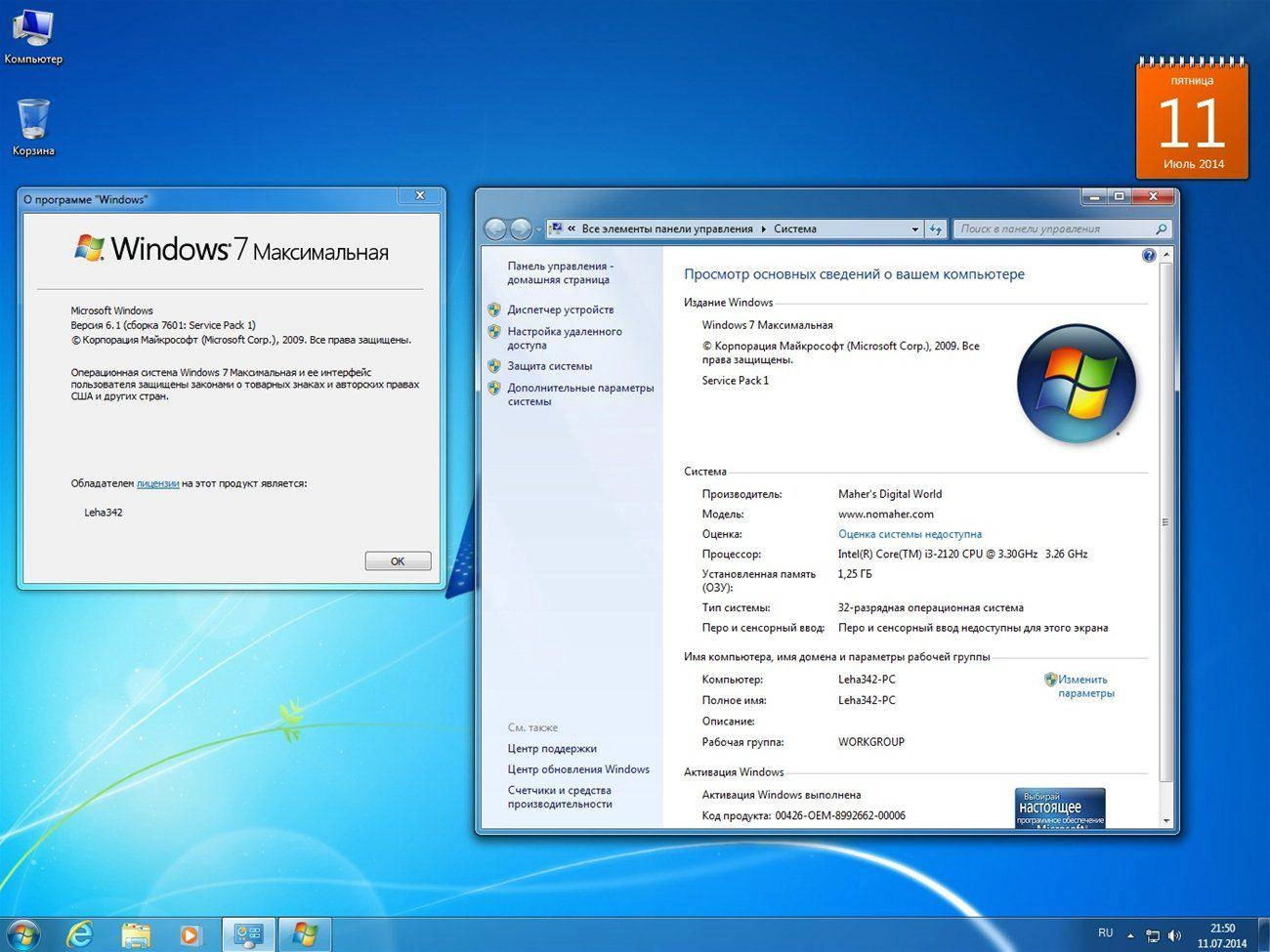Show hidden tray icons arrow
Screen dimensions: 1270x952
point(1130,935)
